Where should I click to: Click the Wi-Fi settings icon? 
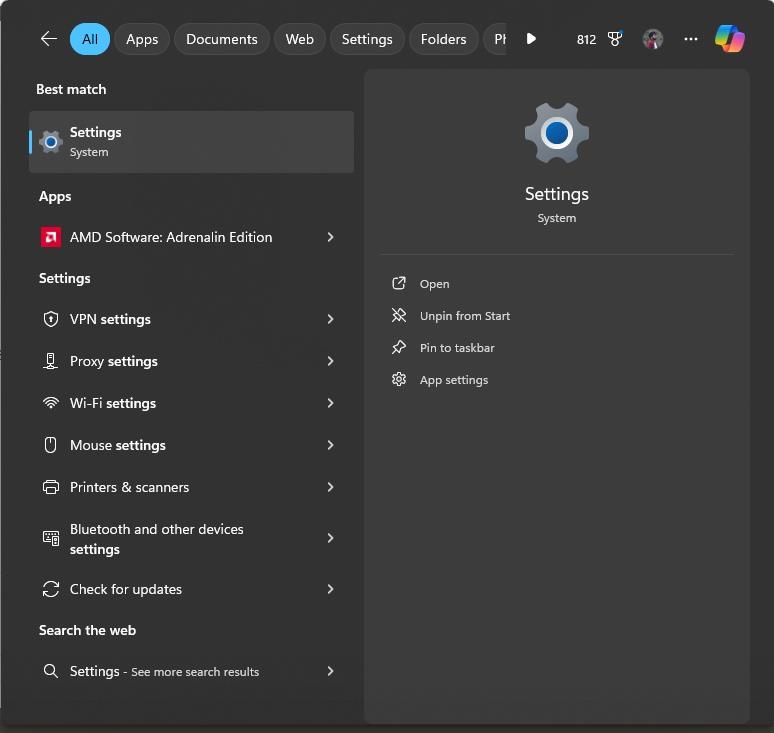(x=50, y=403)
